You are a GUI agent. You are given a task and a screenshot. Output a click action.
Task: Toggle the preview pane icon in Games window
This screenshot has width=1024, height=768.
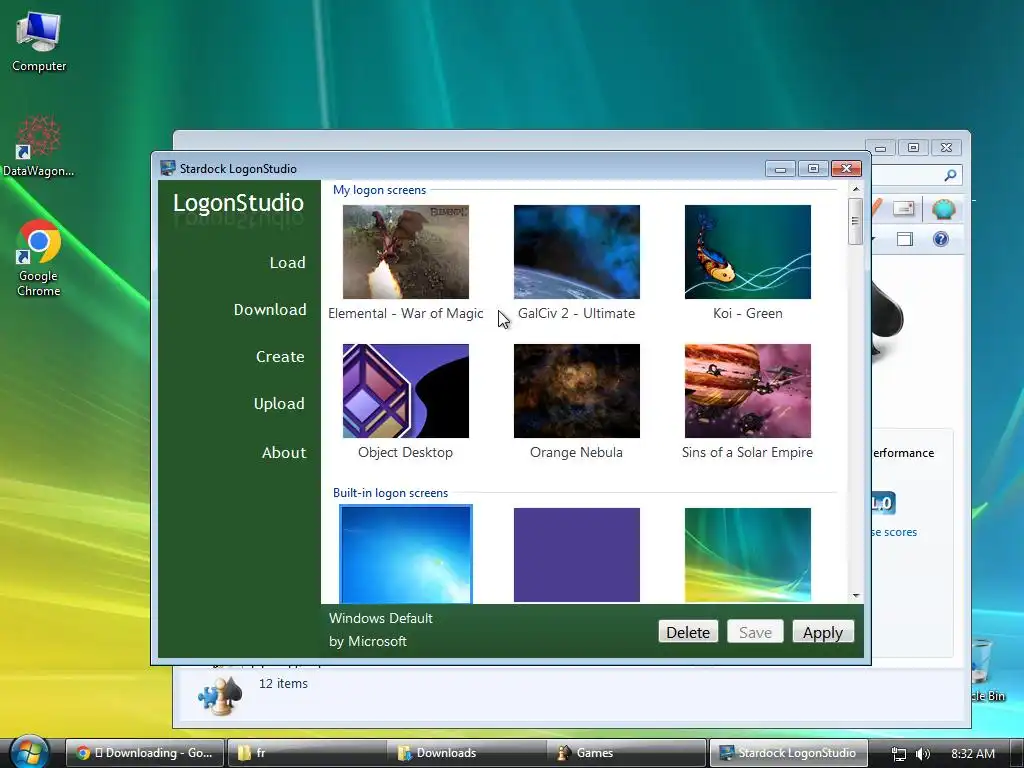(x=904, y=239)
